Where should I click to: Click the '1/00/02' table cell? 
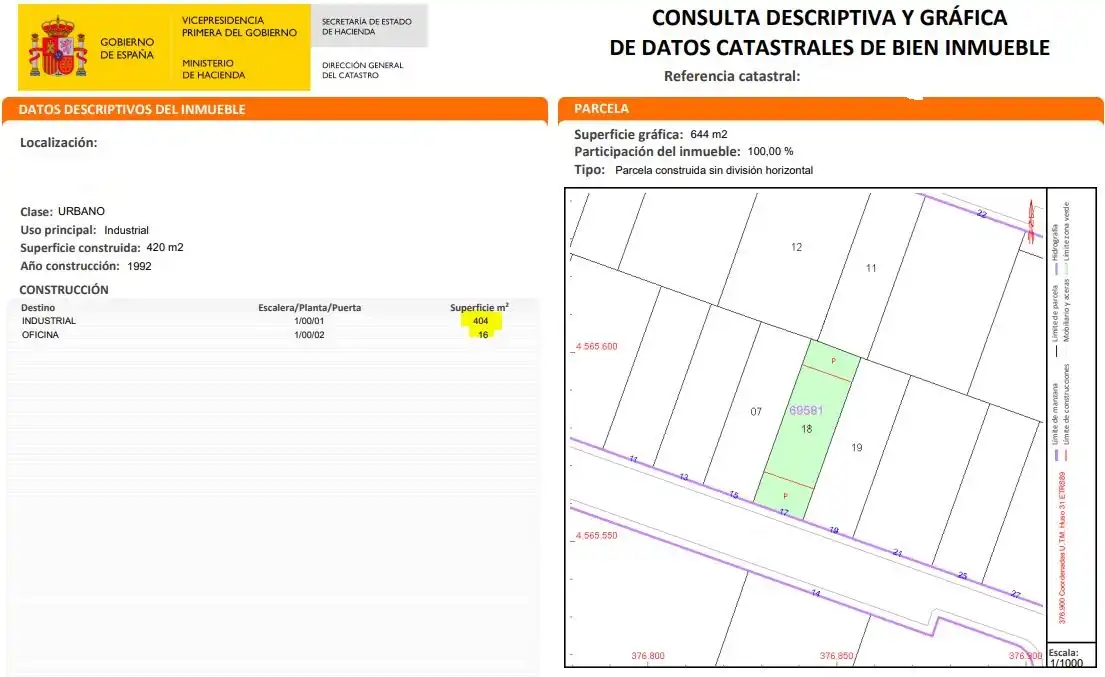309,335
